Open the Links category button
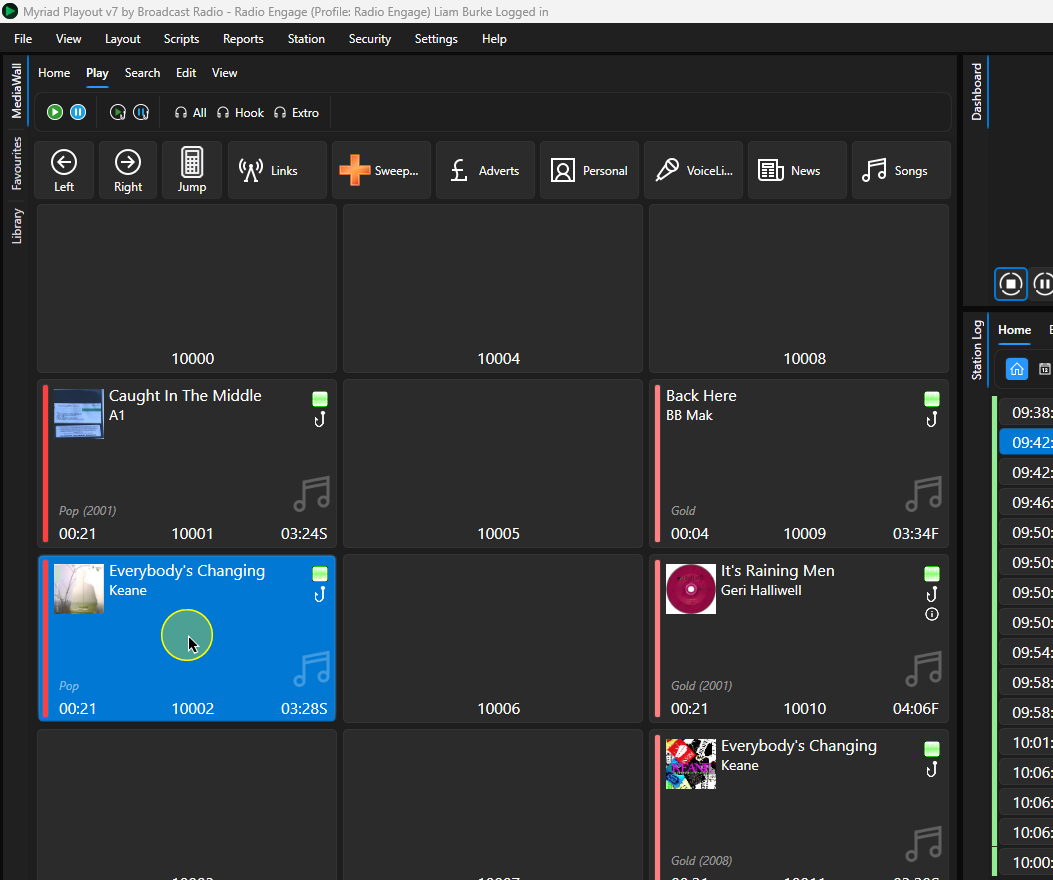This screenshot has width=1053, height=880. (x=277, y=170)
